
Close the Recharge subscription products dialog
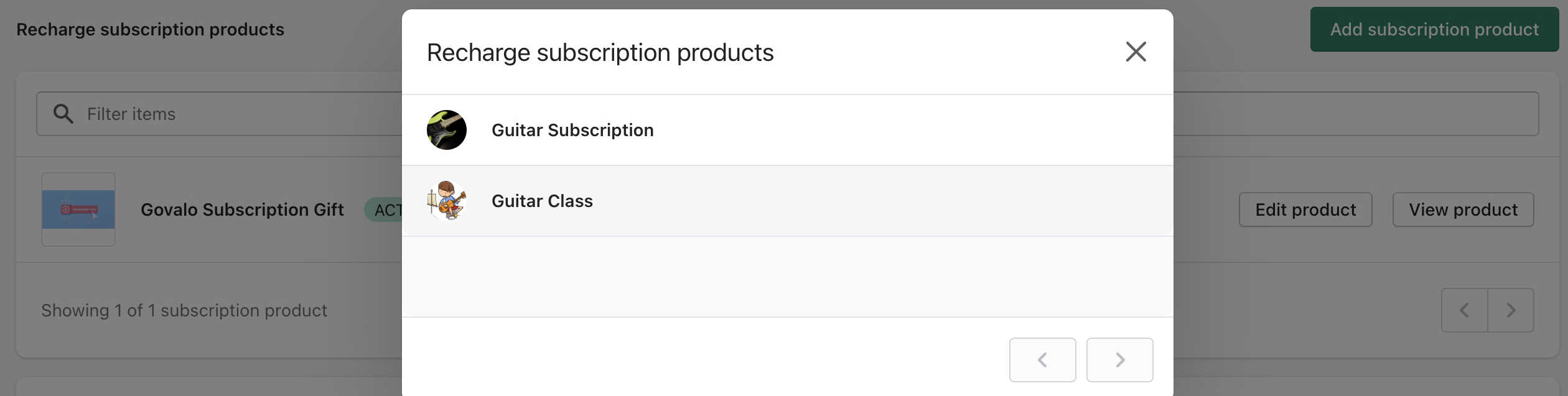click(1136, 52)
